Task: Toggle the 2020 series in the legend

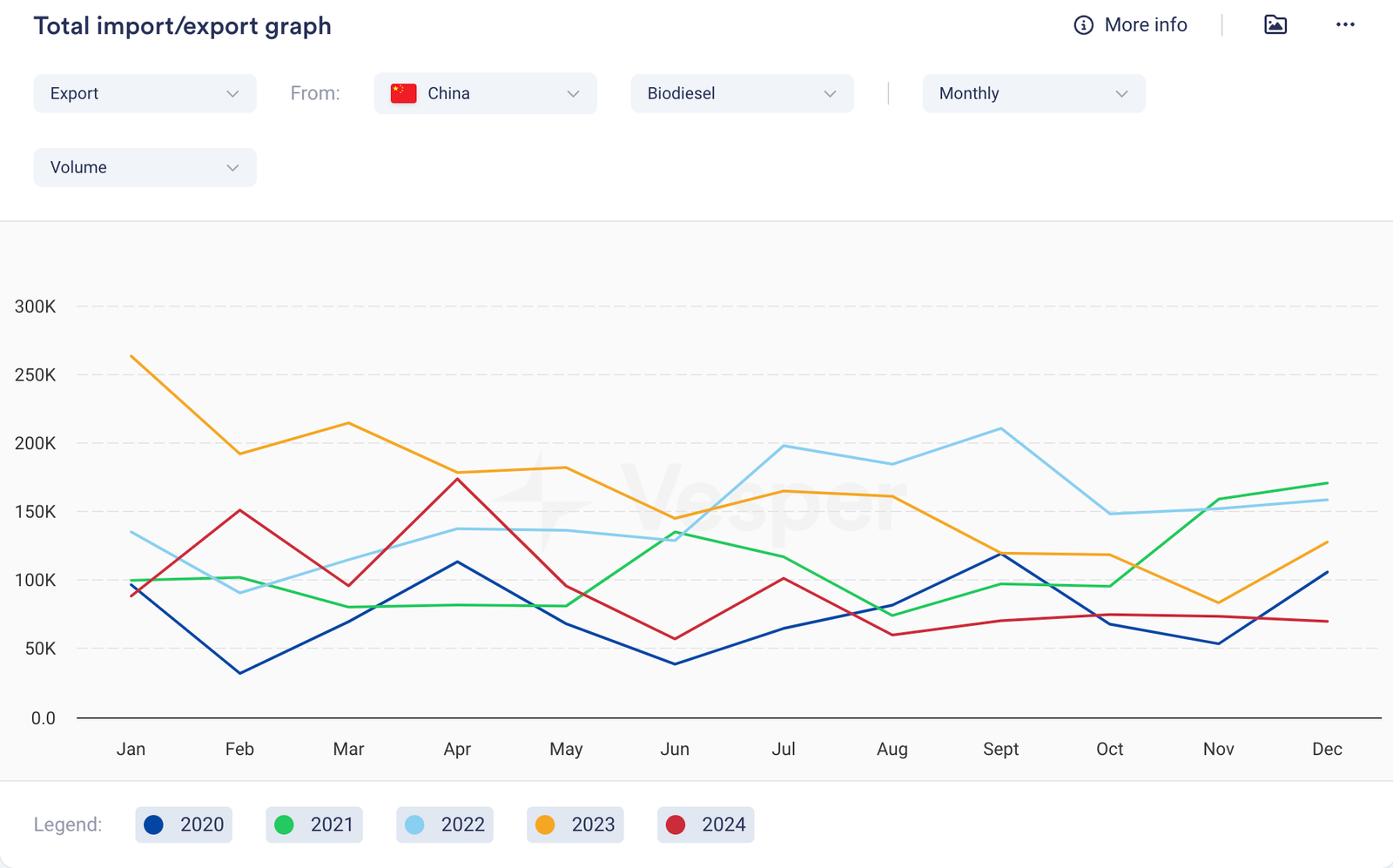Action: (184, 824)
